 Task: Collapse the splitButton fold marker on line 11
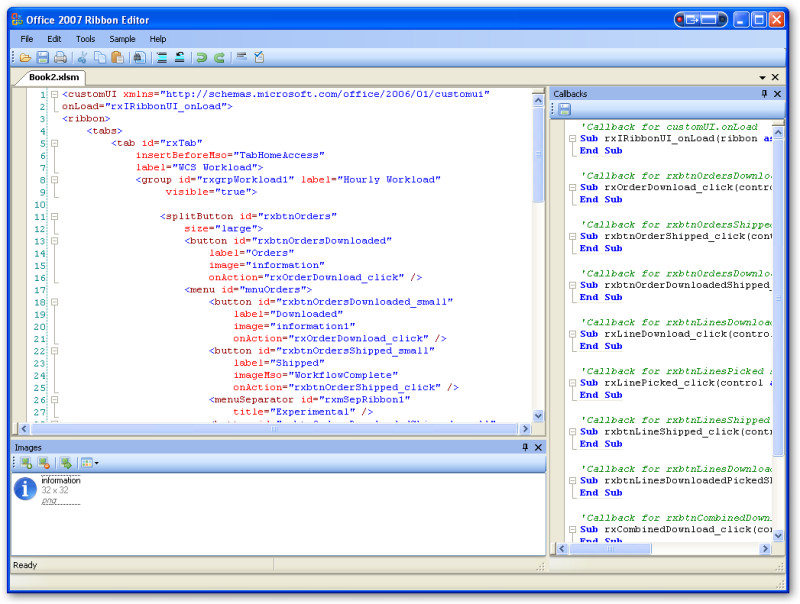[x=54, y=216]
